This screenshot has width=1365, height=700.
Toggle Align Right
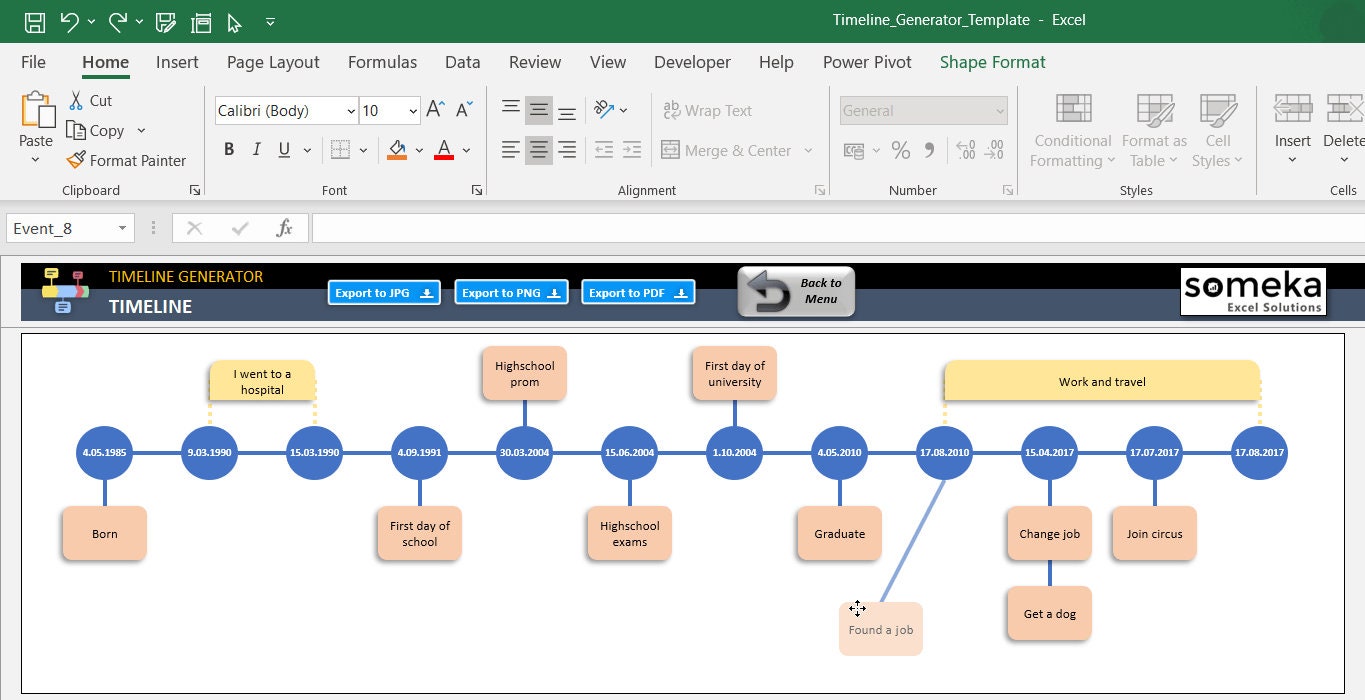[567, 150]
